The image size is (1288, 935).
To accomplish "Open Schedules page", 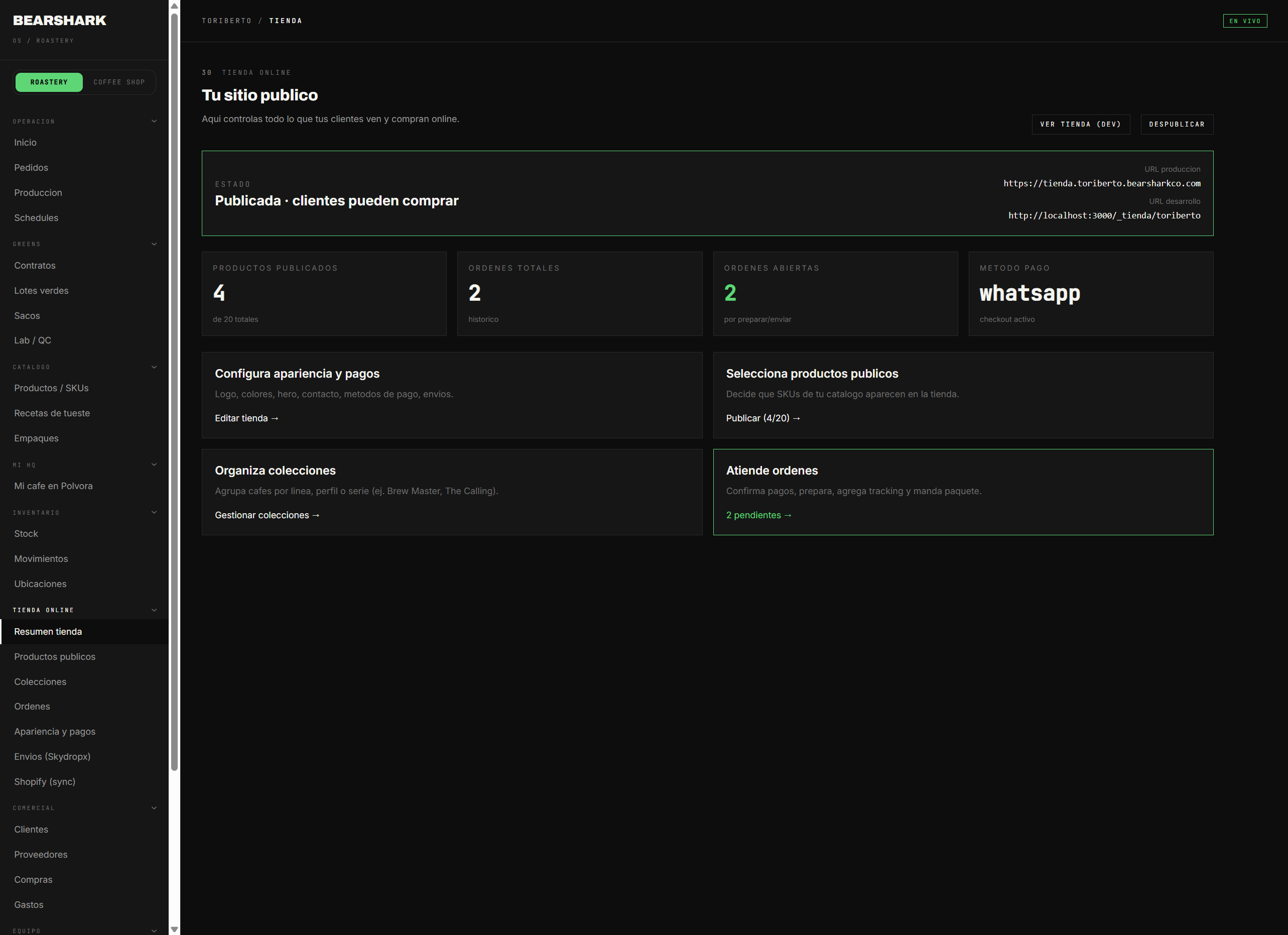I will [x=84, y=217].
